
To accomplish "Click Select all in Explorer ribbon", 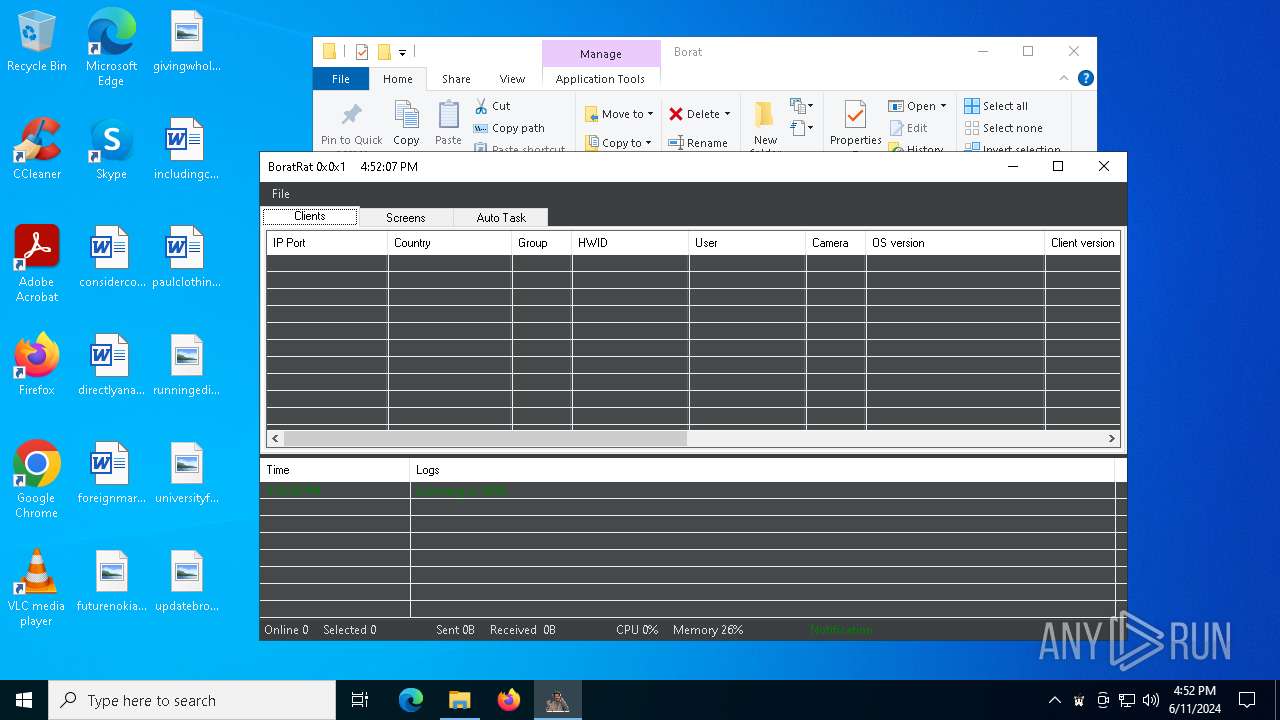I will pos(996,106).
